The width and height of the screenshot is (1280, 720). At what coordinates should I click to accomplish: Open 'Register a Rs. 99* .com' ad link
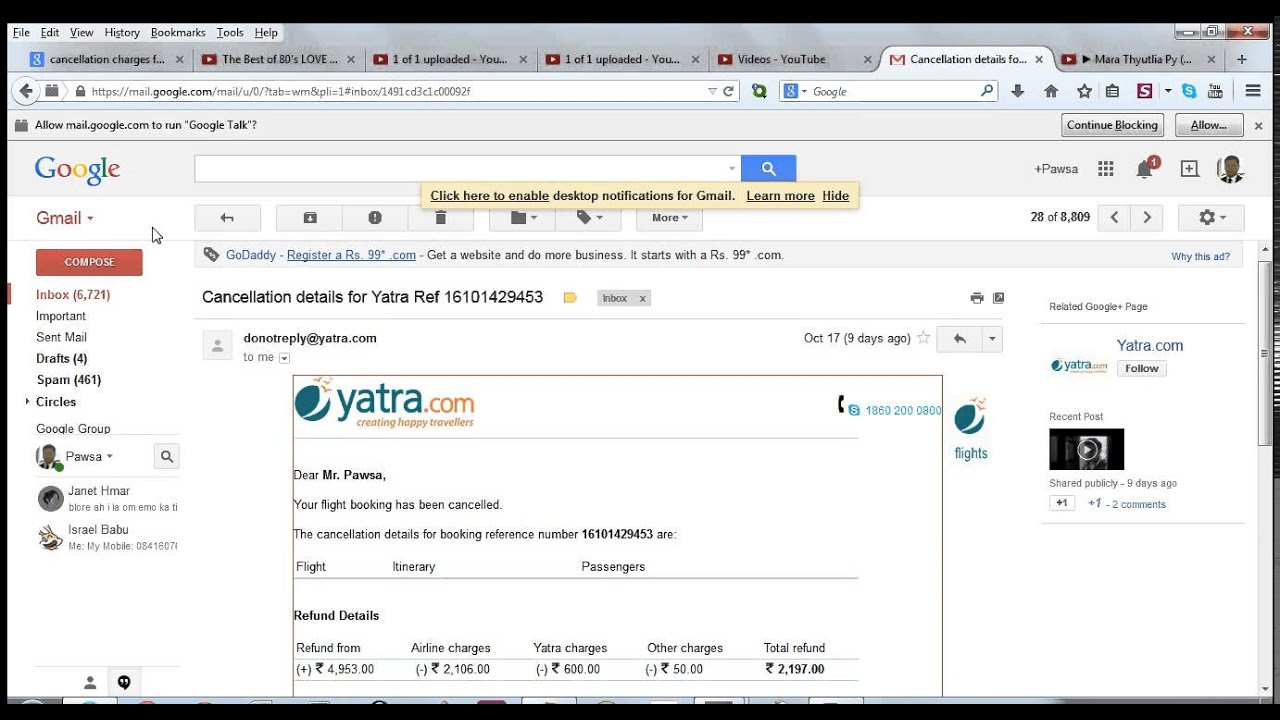point(351,255)
